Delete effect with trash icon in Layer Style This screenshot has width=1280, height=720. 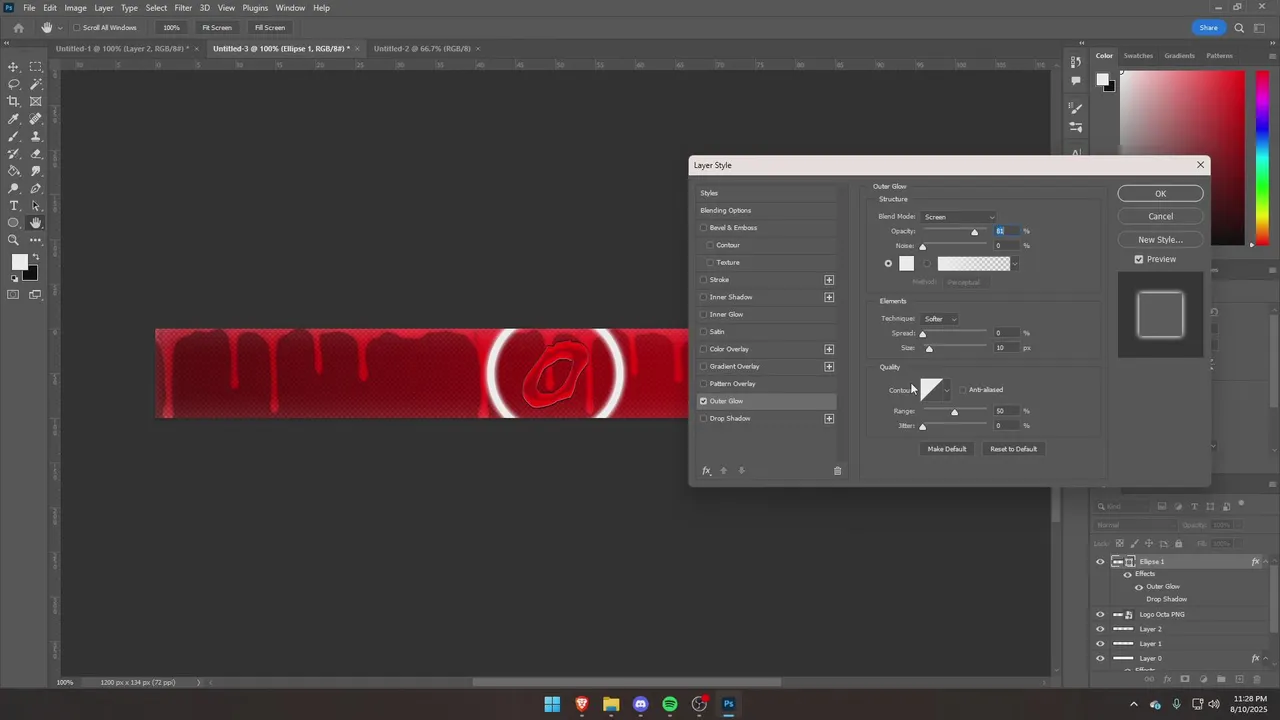point(838,471)
